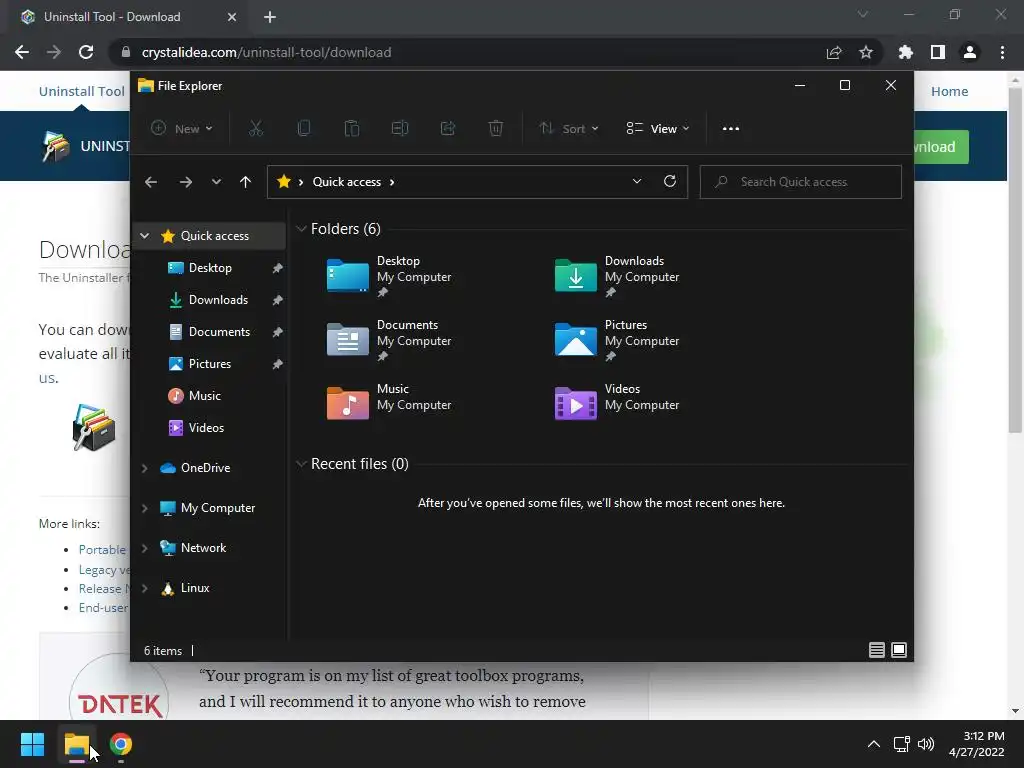1024x768 pixels.
Task: Click the Uninstall Tool link on webpage
Action: coord(82,91)
